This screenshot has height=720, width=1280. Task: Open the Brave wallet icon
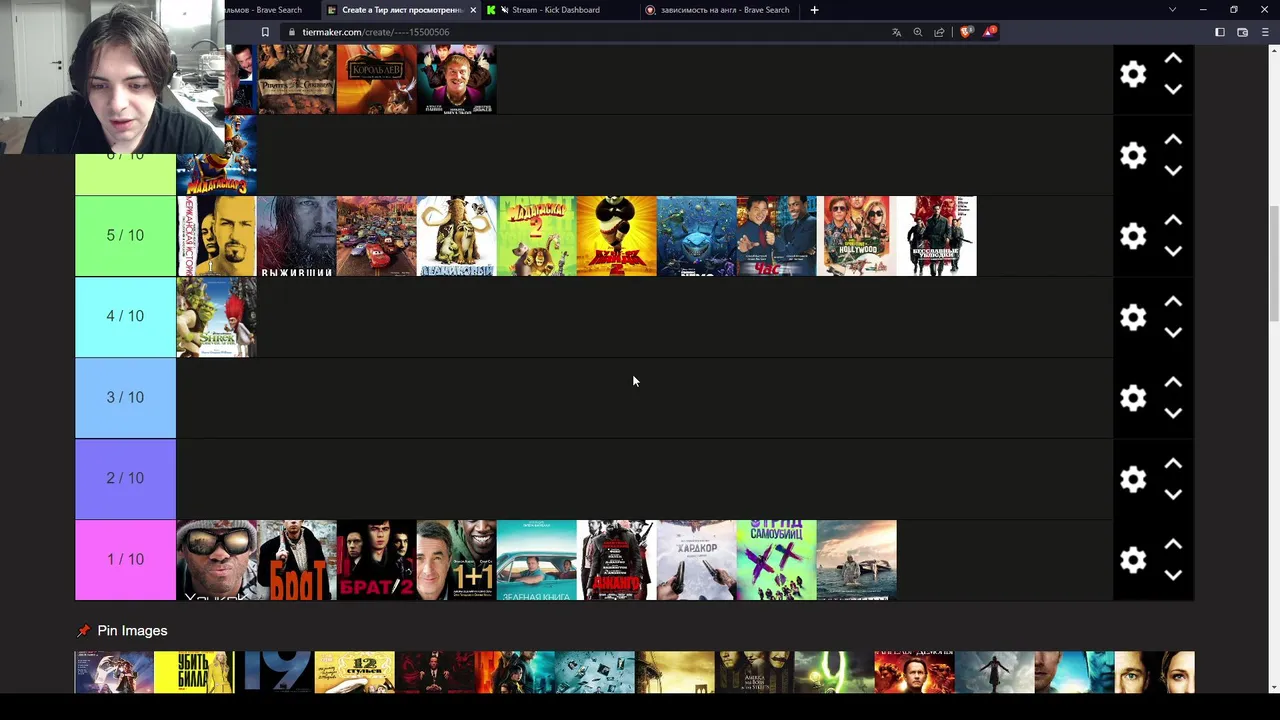(x=1243, y=32)
